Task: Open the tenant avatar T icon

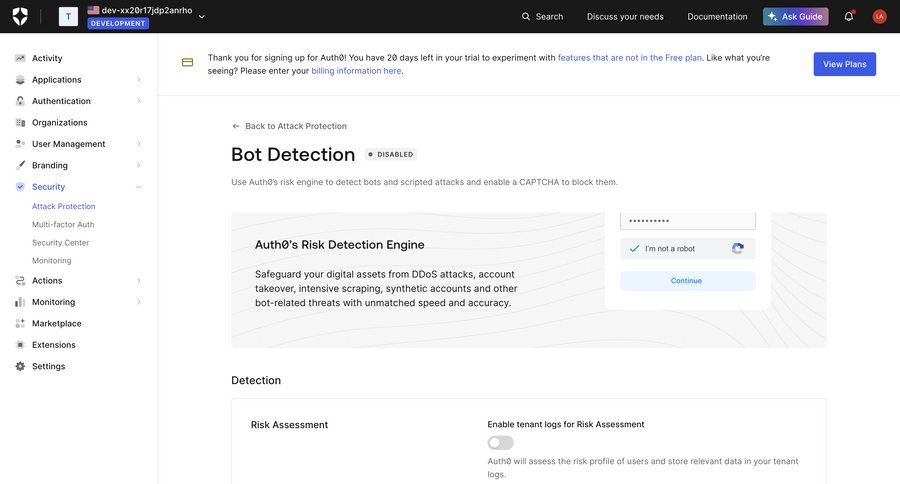Action: click(x=68, y=16)
